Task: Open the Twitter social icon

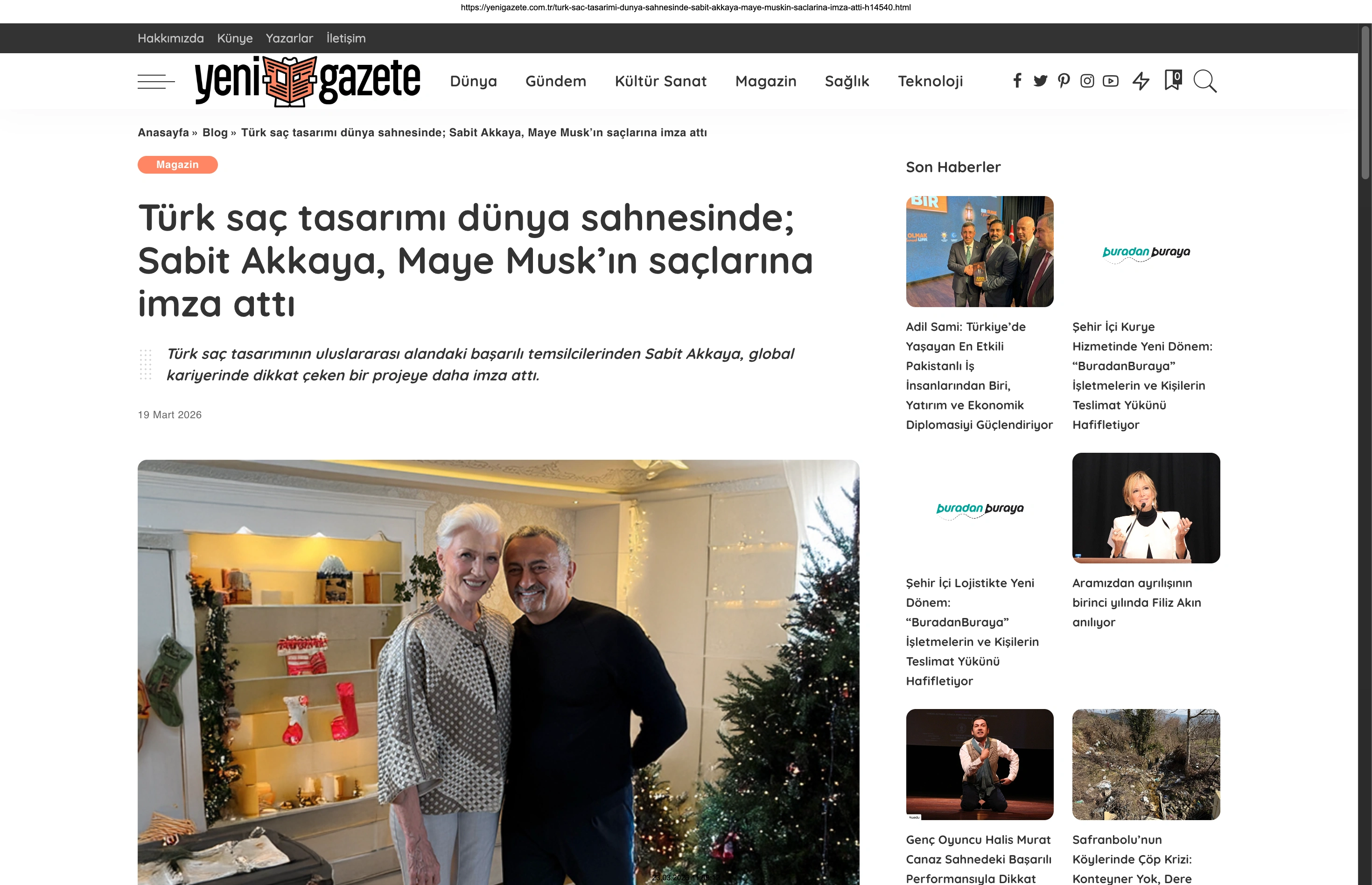Action: (1040, 81)
